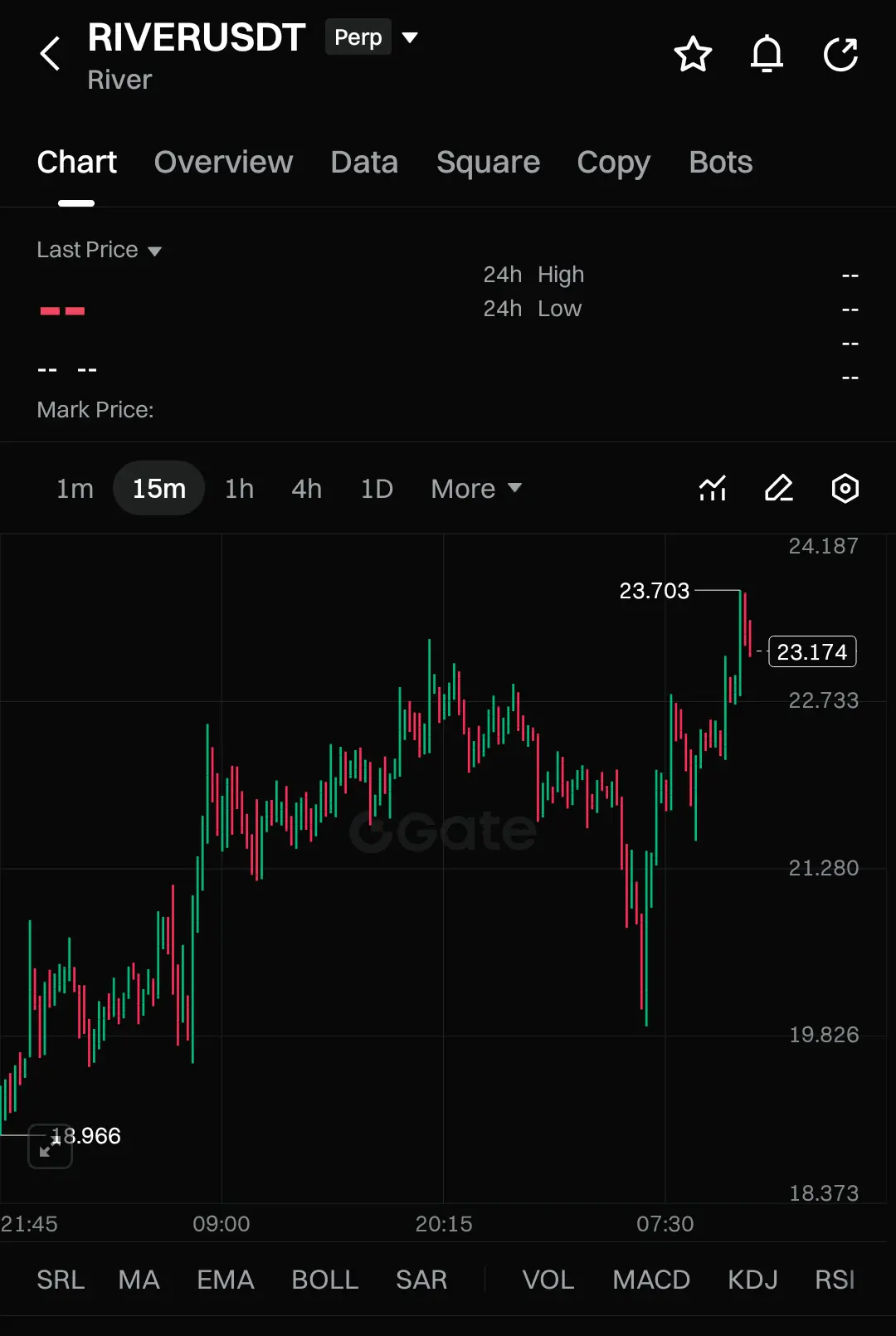Tap the 22.733 axis price label
The width and height of the screenshot is (896, 1336).
tap(823, 700)
